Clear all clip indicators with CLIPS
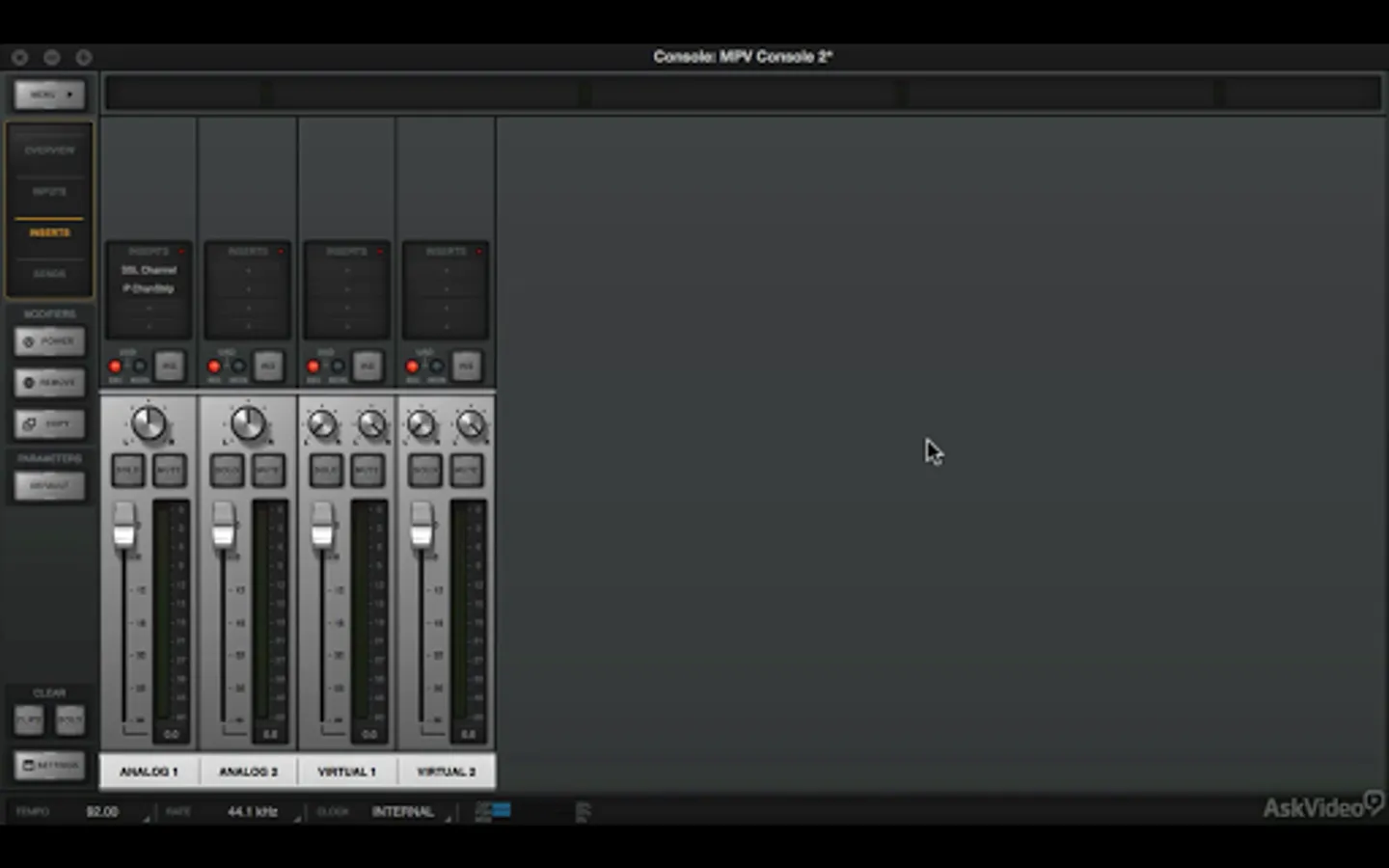 tap(29, 719)
